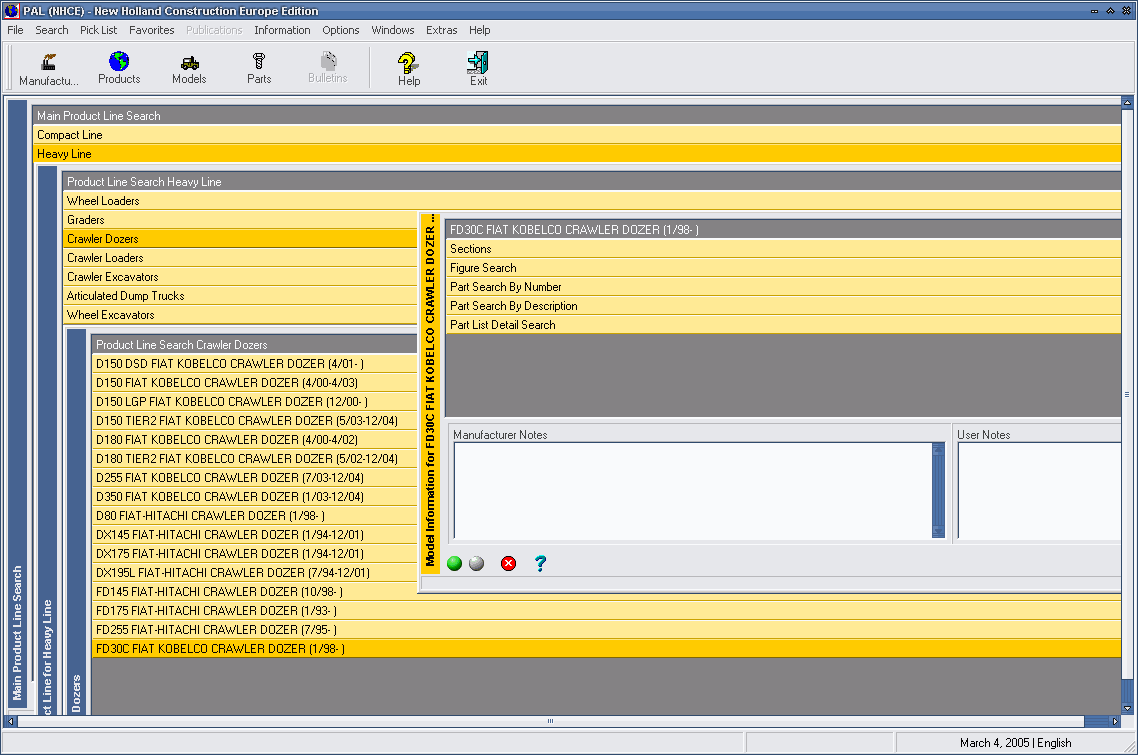Image resolution: width=1138 pixels, height=755 pixels.
Task: Select Wheel Excavators category
Action: [240, 315]
